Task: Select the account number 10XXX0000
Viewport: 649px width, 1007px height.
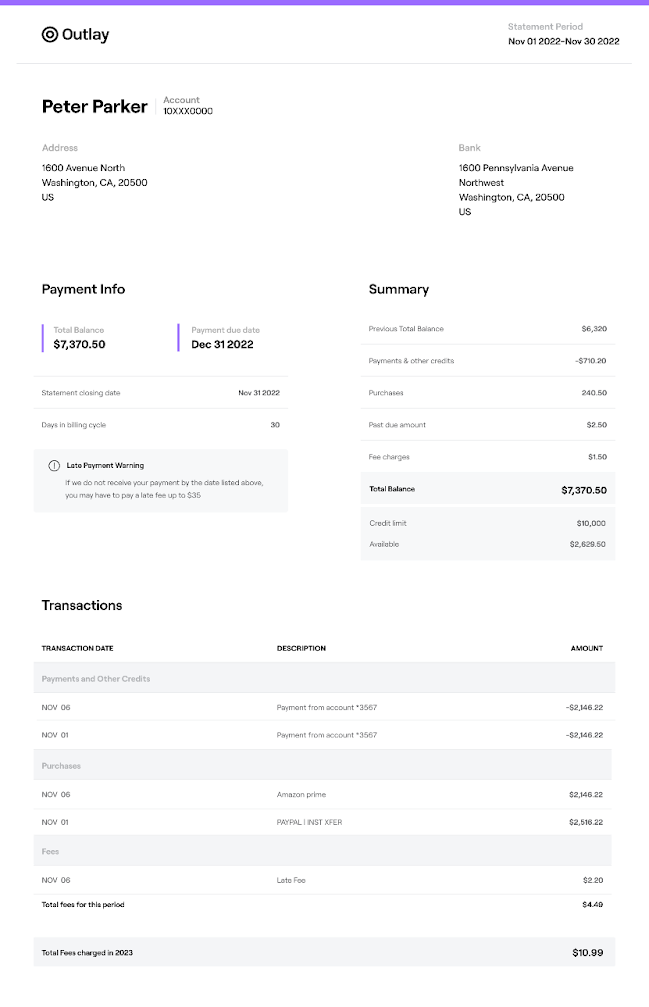Action: click(188, 111)
